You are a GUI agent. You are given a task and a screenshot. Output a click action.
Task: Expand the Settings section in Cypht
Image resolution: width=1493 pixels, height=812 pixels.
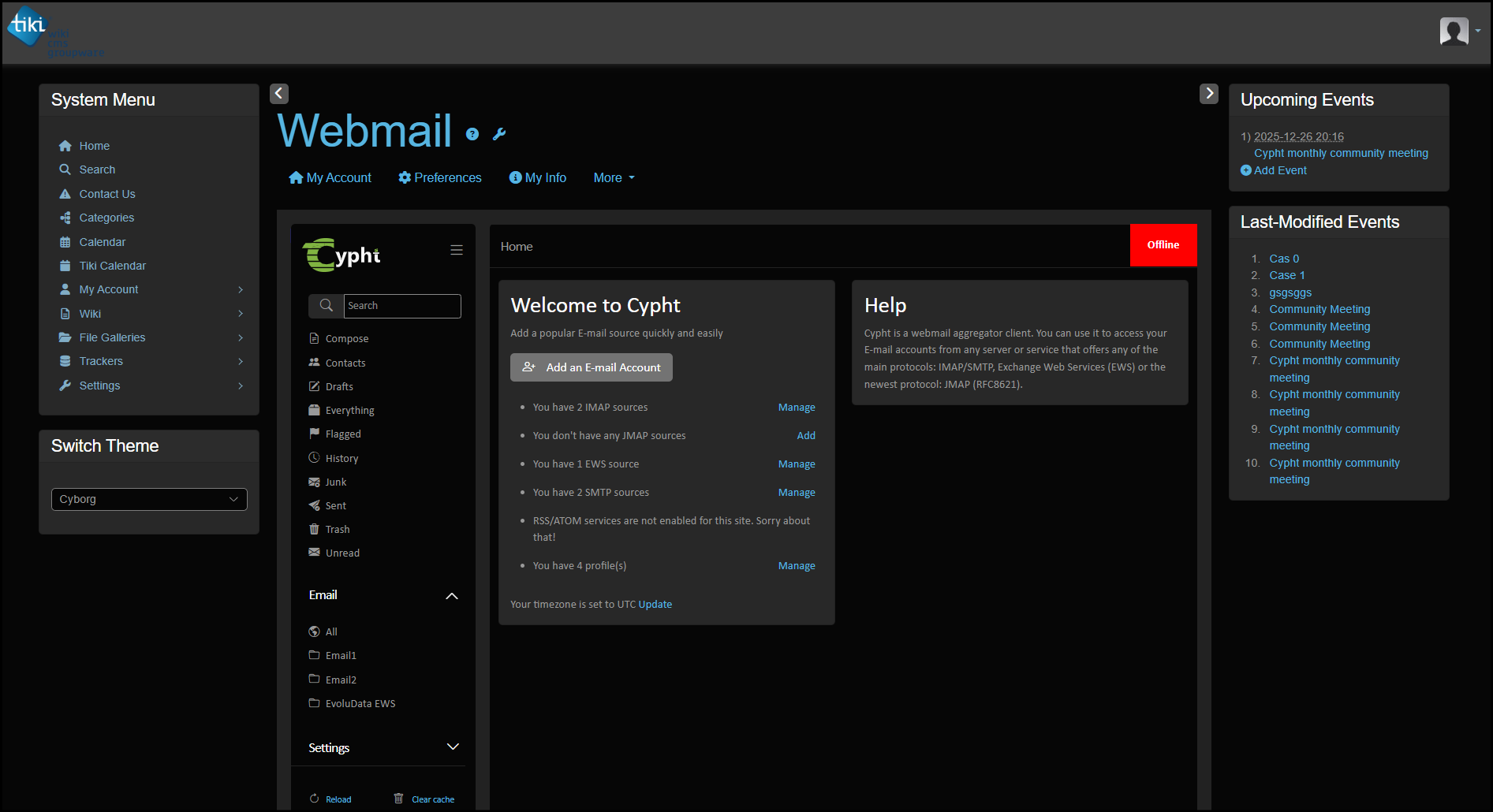pyautogui.click(x=452, y=747)
